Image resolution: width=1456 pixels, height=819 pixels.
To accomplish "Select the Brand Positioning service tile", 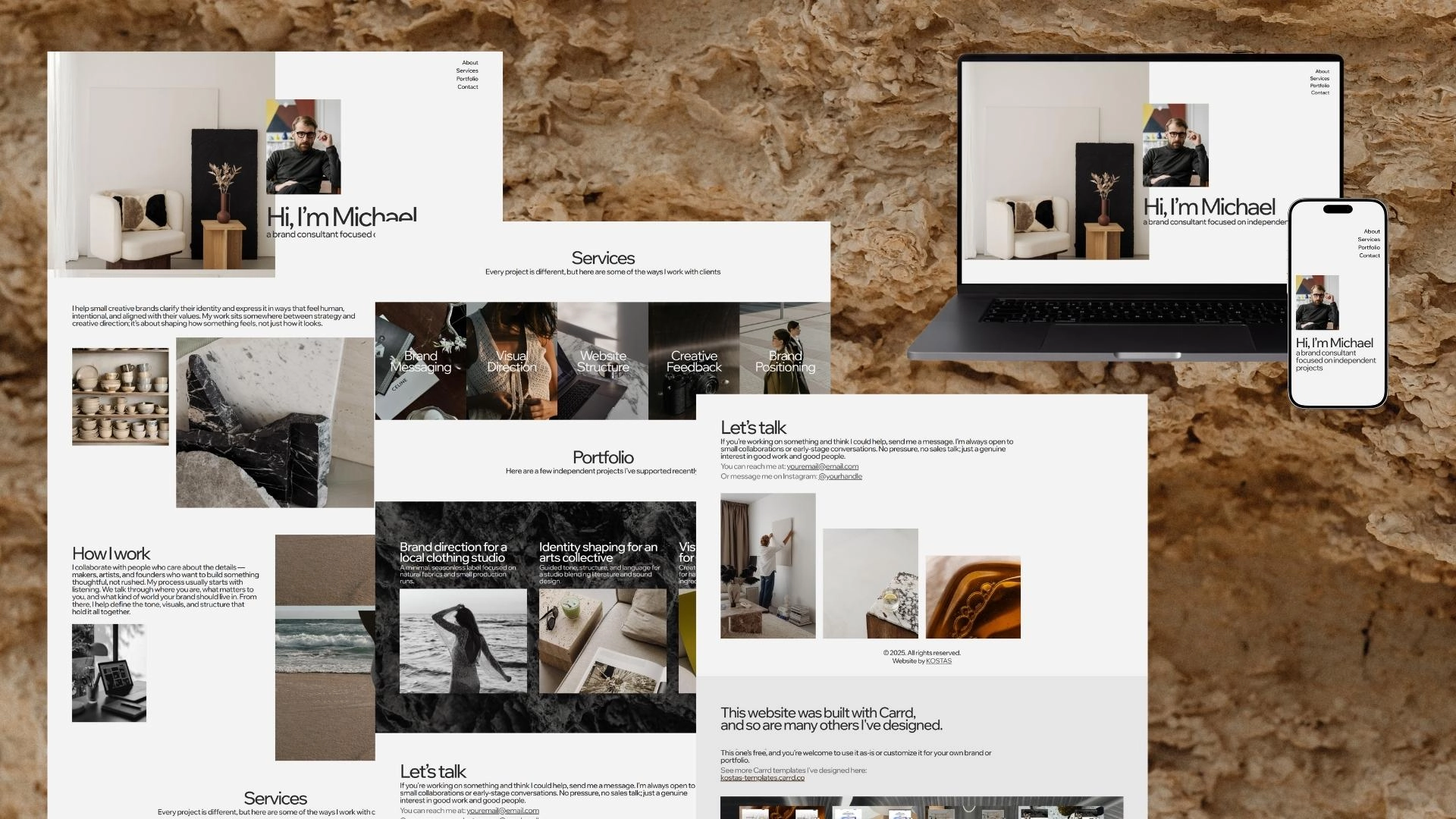I will point(785,362).
